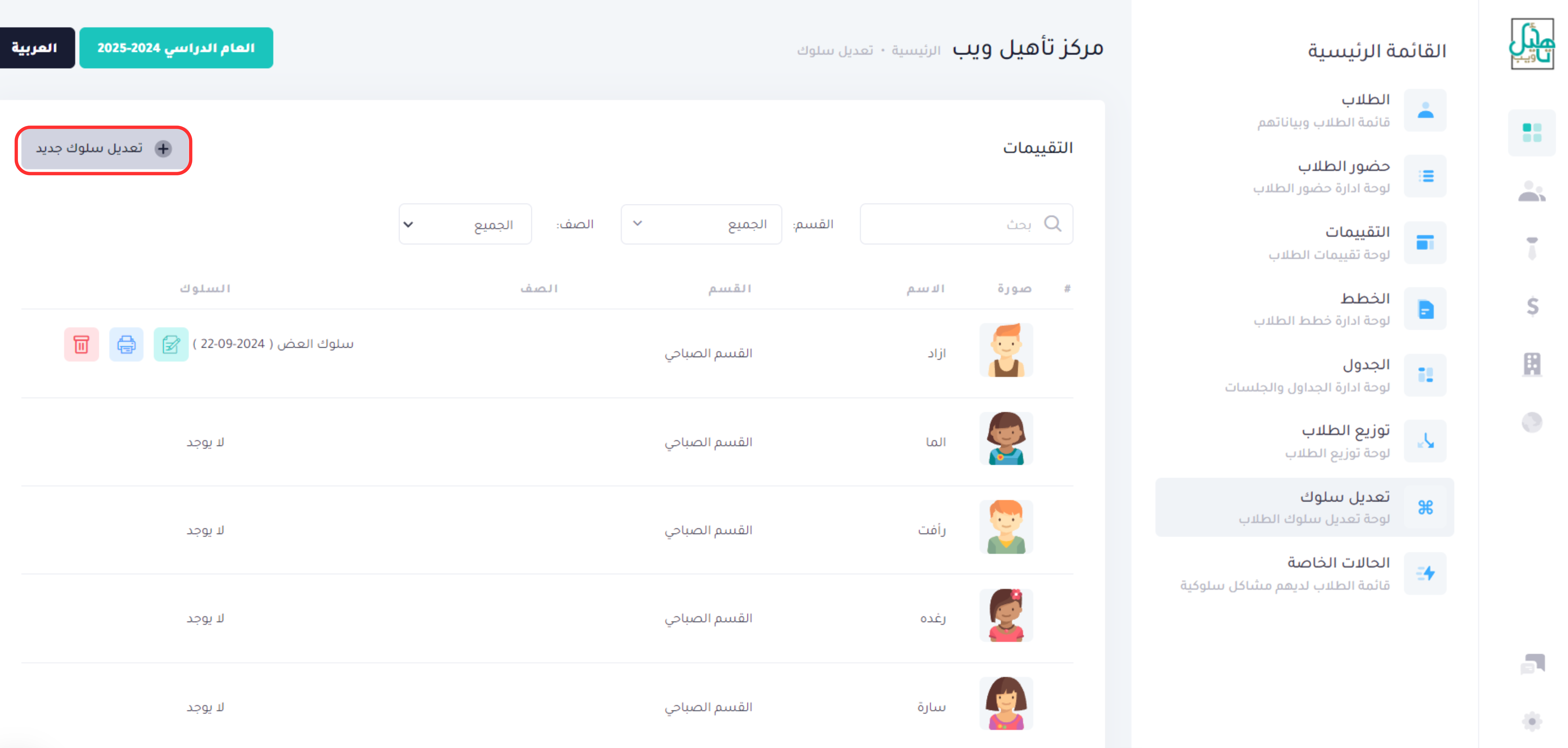Click القسم column header in table

point(730,288)
